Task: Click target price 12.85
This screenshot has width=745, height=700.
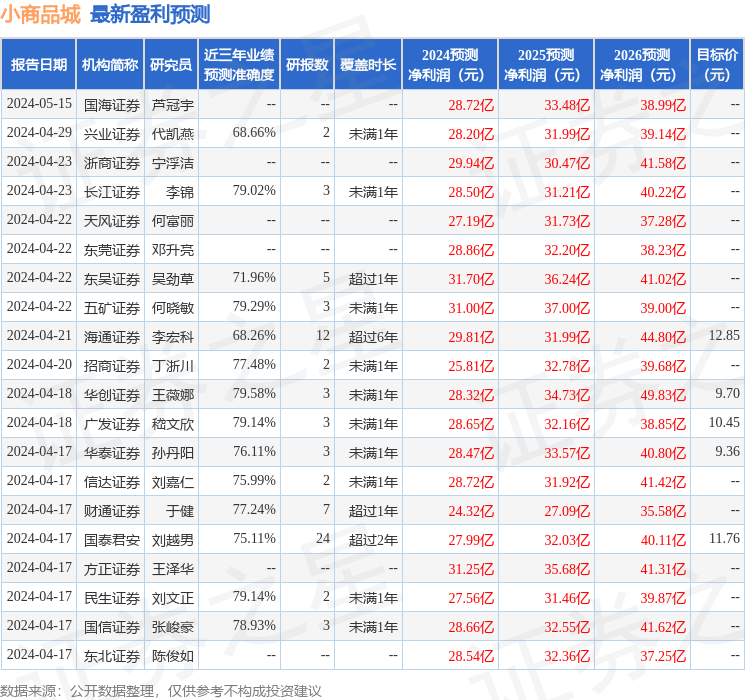Action: 724,336
